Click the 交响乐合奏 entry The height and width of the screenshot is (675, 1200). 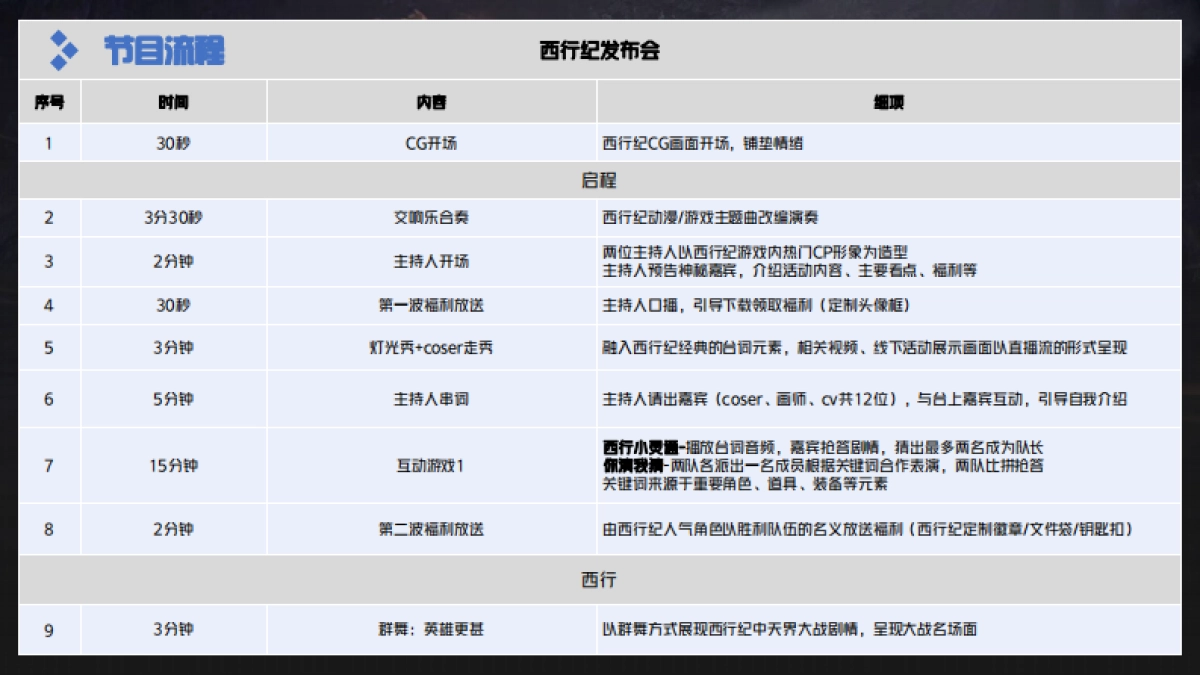coord(430,217)
